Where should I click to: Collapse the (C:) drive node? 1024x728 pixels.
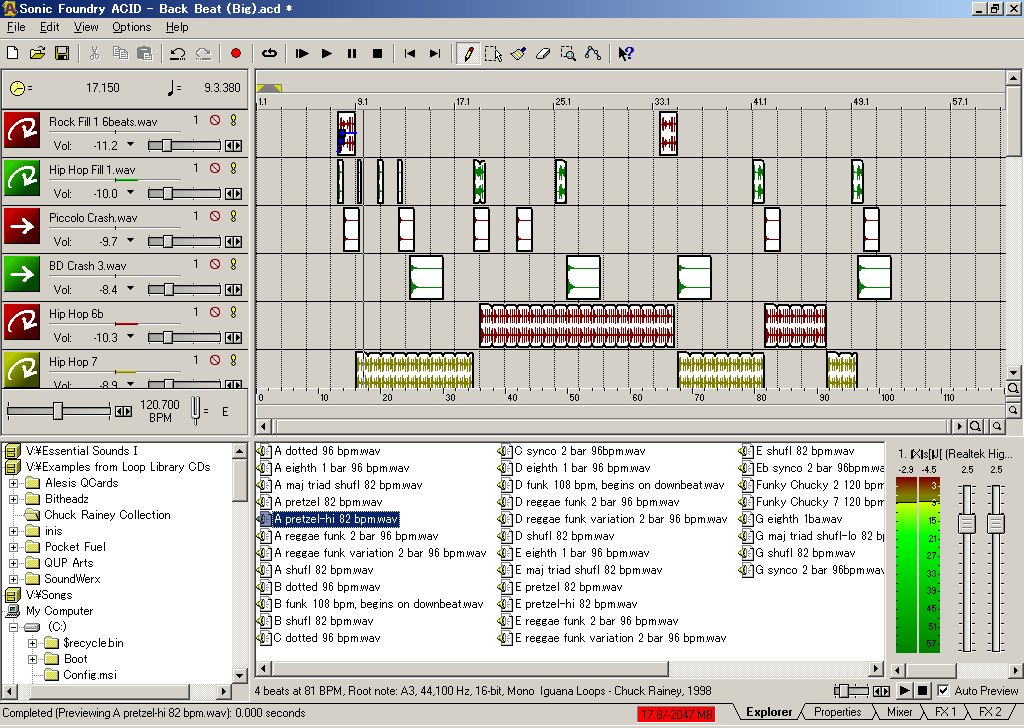pyautogui.click(x=13, y=627)
